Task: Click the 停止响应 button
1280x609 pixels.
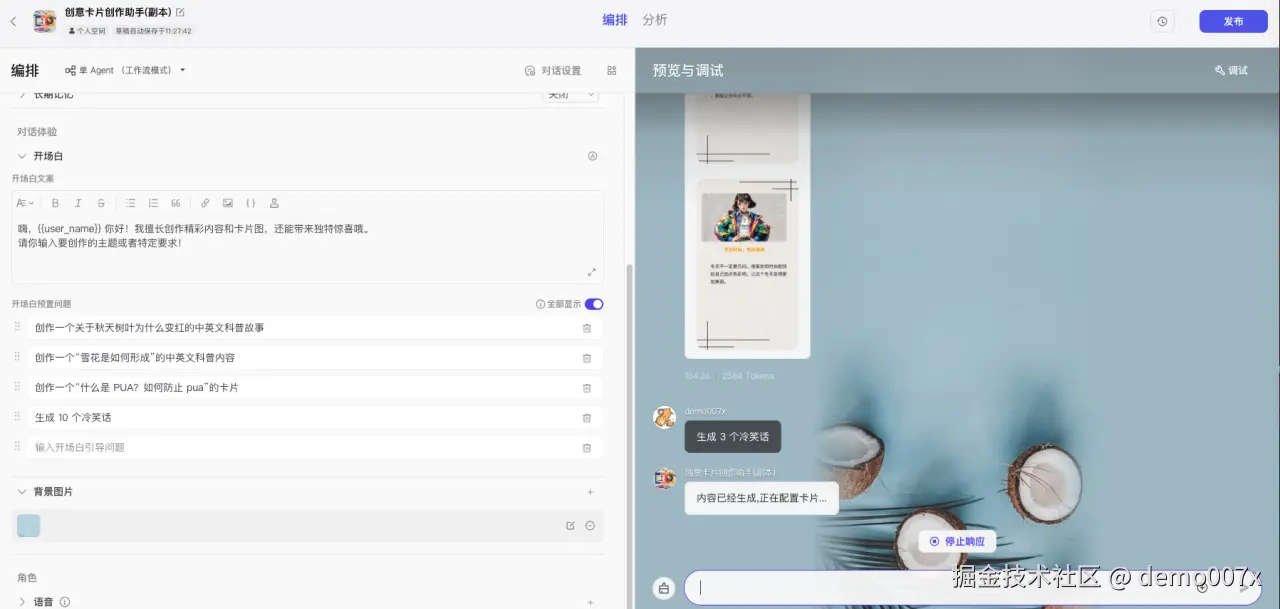Action: 957,541
